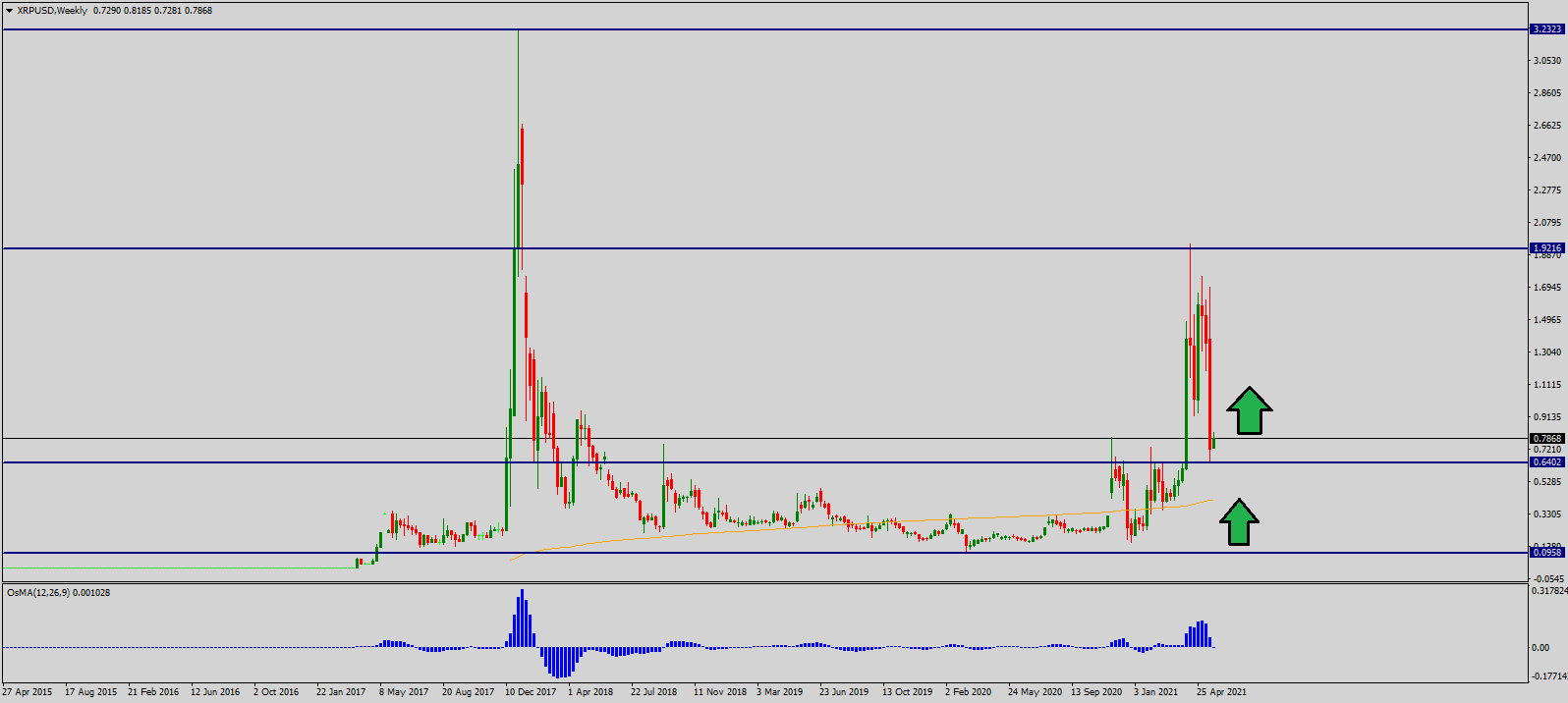Click the 25 Apr 2021 date label

pos(1221,692)
